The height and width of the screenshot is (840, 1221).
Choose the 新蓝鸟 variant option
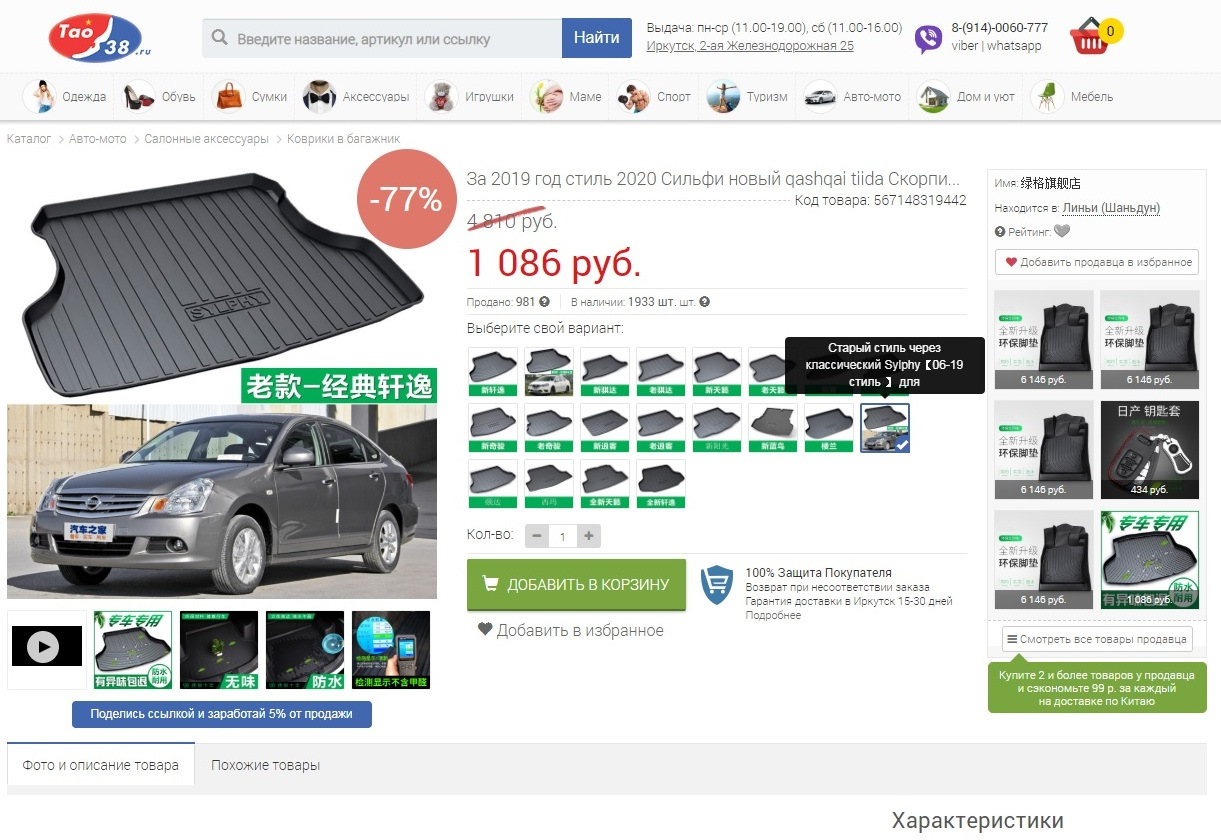[x=773, y=428]
